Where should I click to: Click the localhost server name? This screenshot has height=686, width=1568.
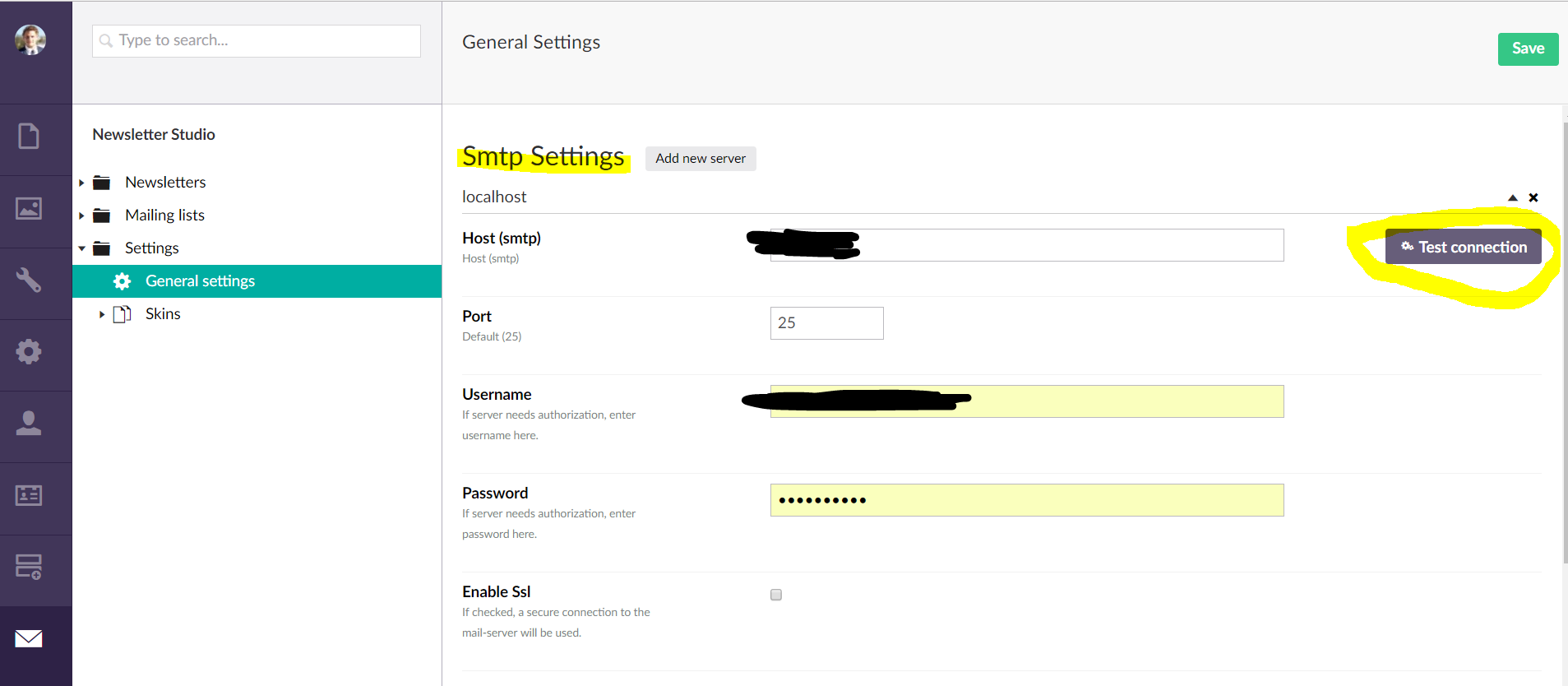494,197
